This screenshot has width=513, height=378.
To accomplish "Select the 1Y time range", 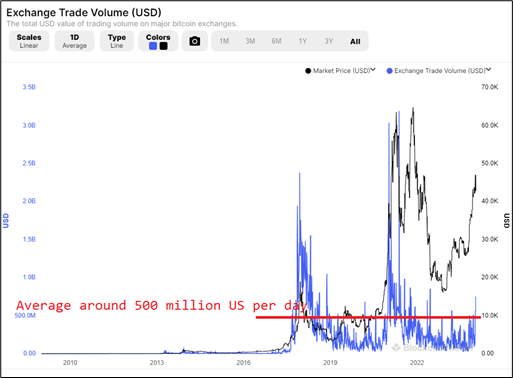I will (302, 41).
